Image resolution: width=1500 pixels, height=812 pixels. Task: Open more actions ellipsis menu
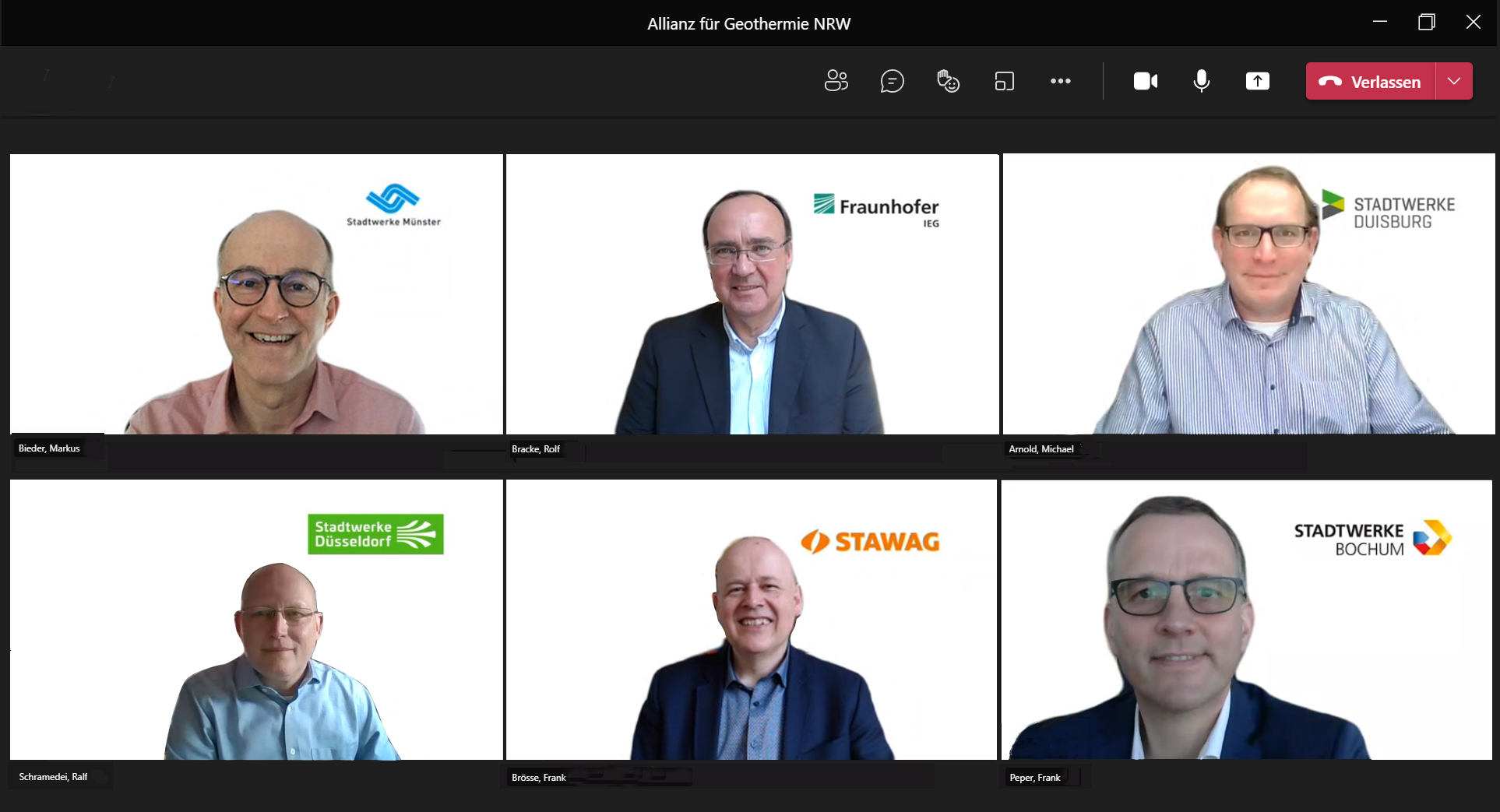1061,81
